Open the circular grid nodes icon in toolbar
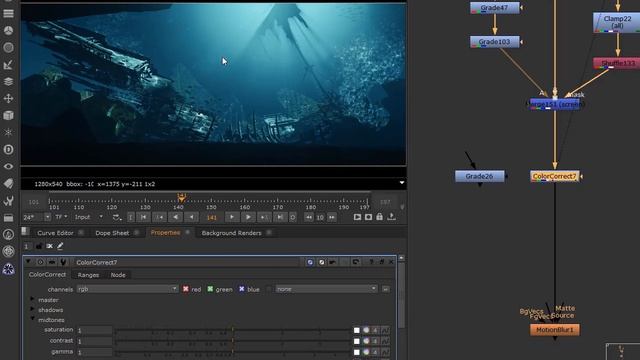 pyautogui.click(x=8, y=251)
